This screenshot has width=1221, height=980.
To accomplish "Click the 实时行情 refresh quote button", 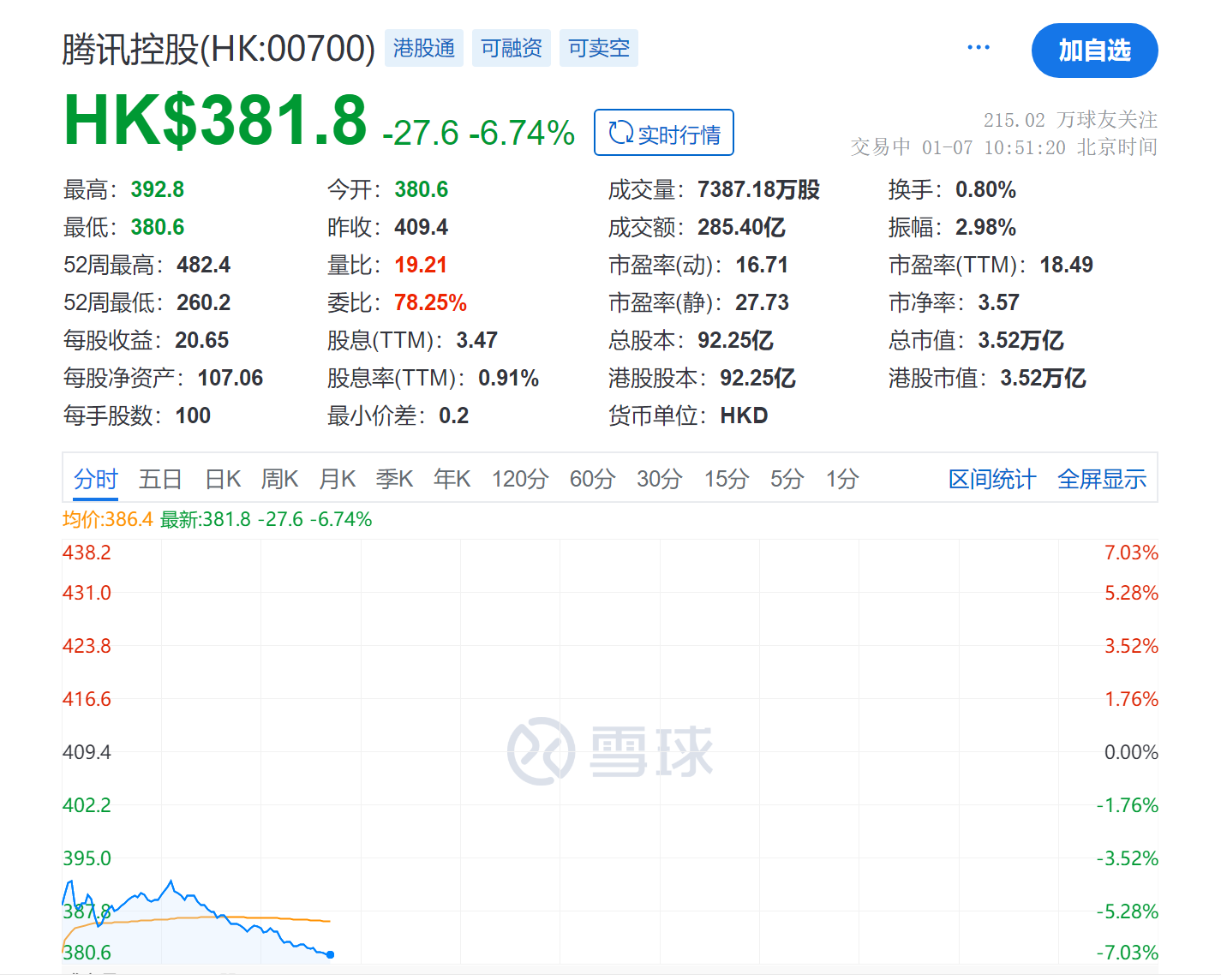I will coord(663,133).
